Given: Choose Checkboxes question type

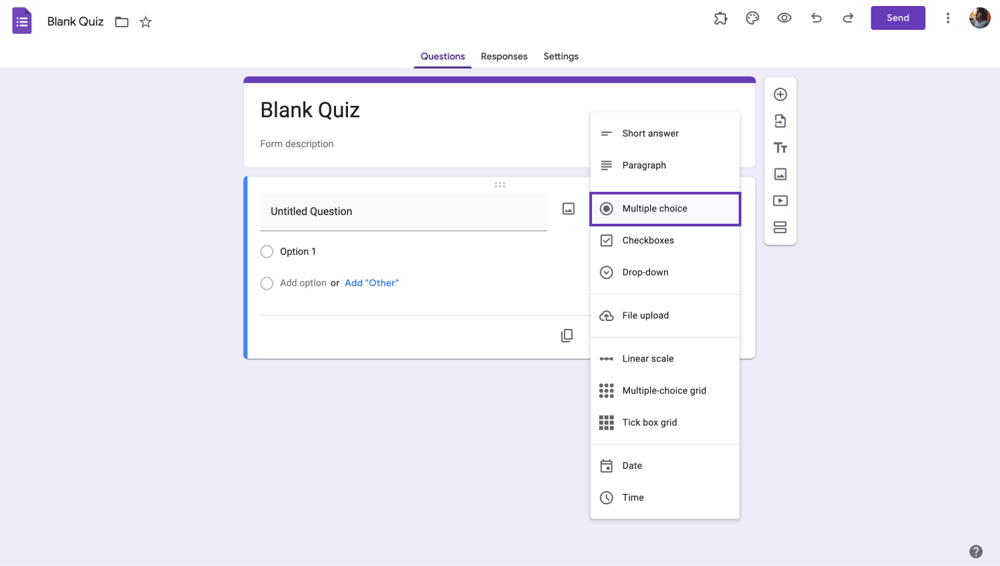Looking at the screenshot, I should pos(647,240).
